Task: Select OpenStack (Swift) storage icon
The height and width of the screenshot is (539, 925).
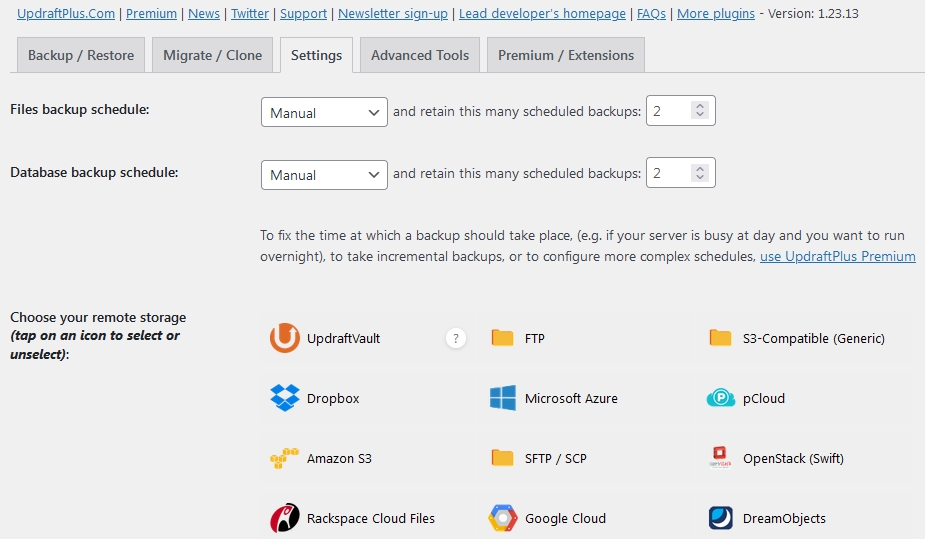Action: tap(721, 458)
